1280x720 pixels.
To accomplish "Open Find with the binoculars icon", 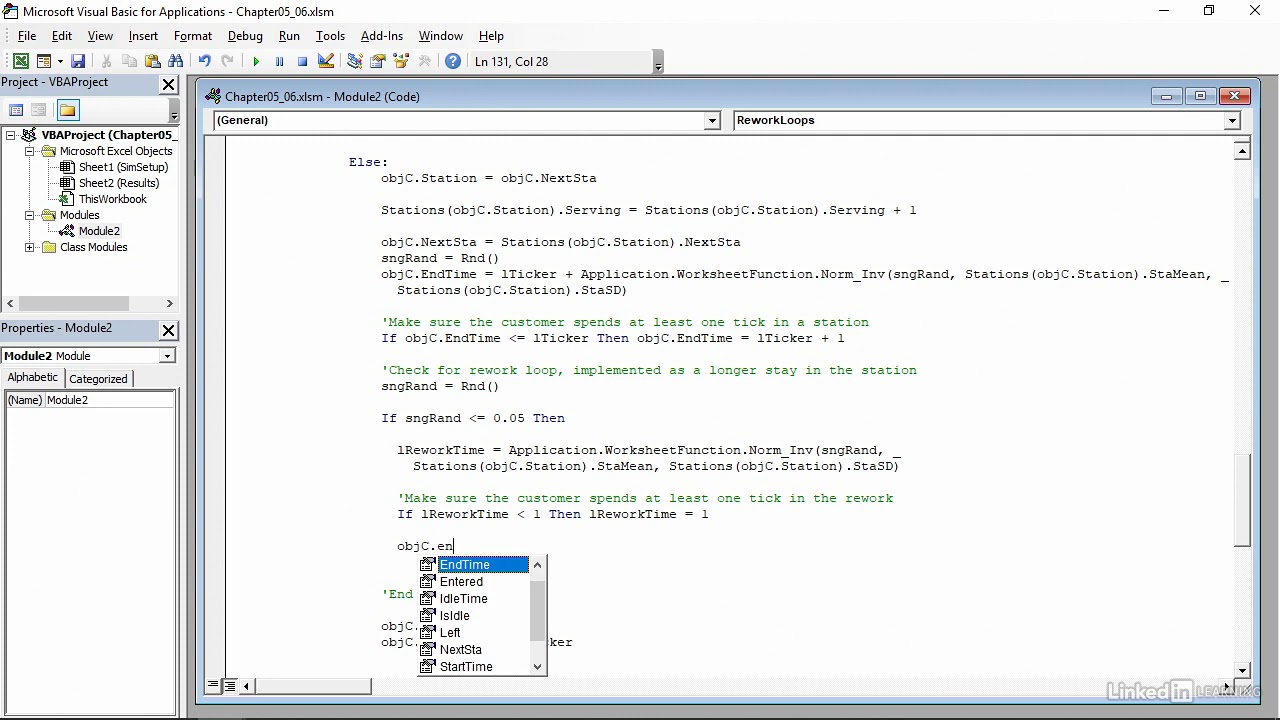I will pyautogui.click(x=176, y=61).
